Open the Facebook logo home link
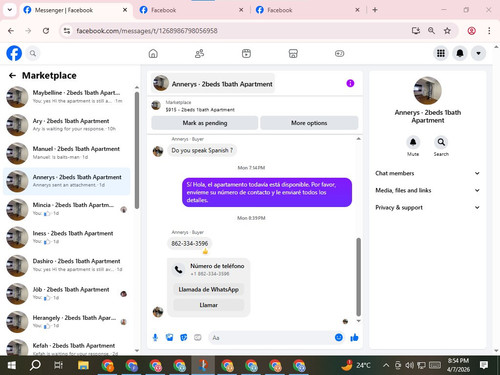Image resolution: width=500 pixels, height=375 pixels. coord(14,53)
